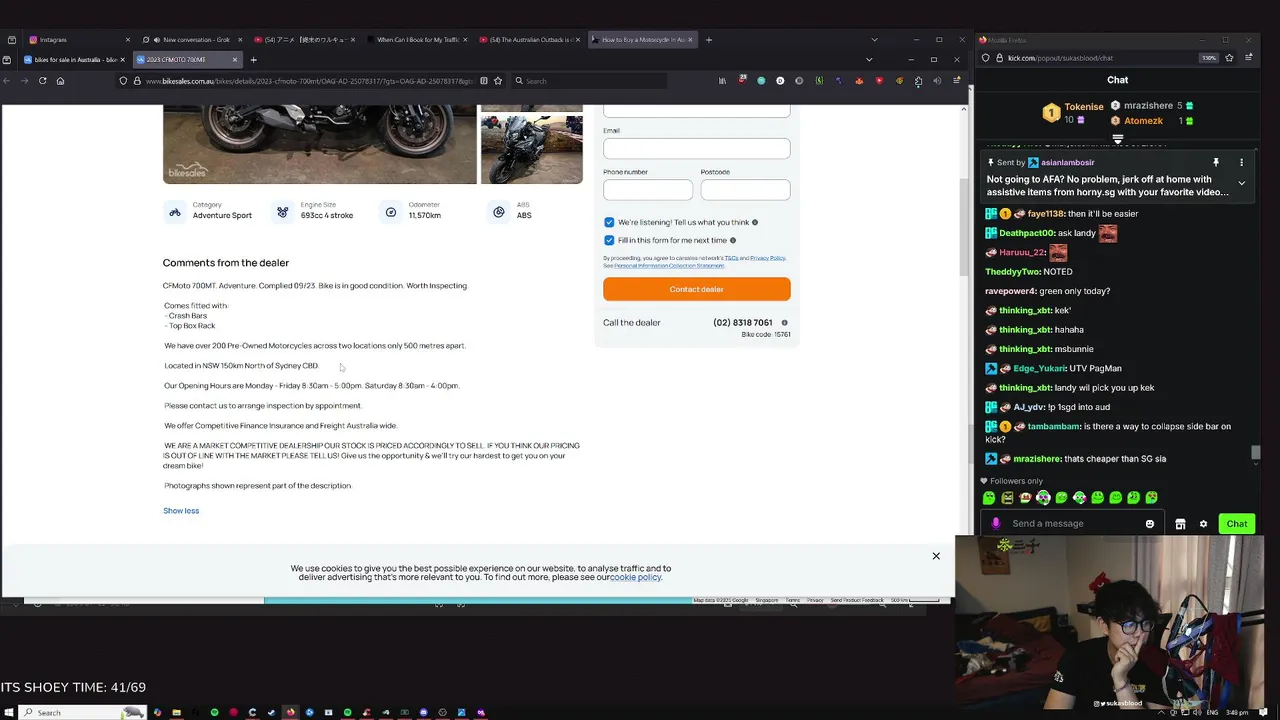Image resolution: width=1280 pixels, height=720 pixels.
Task: Open the tracking protection shield in bikesales window
Action: coord(123,81)
